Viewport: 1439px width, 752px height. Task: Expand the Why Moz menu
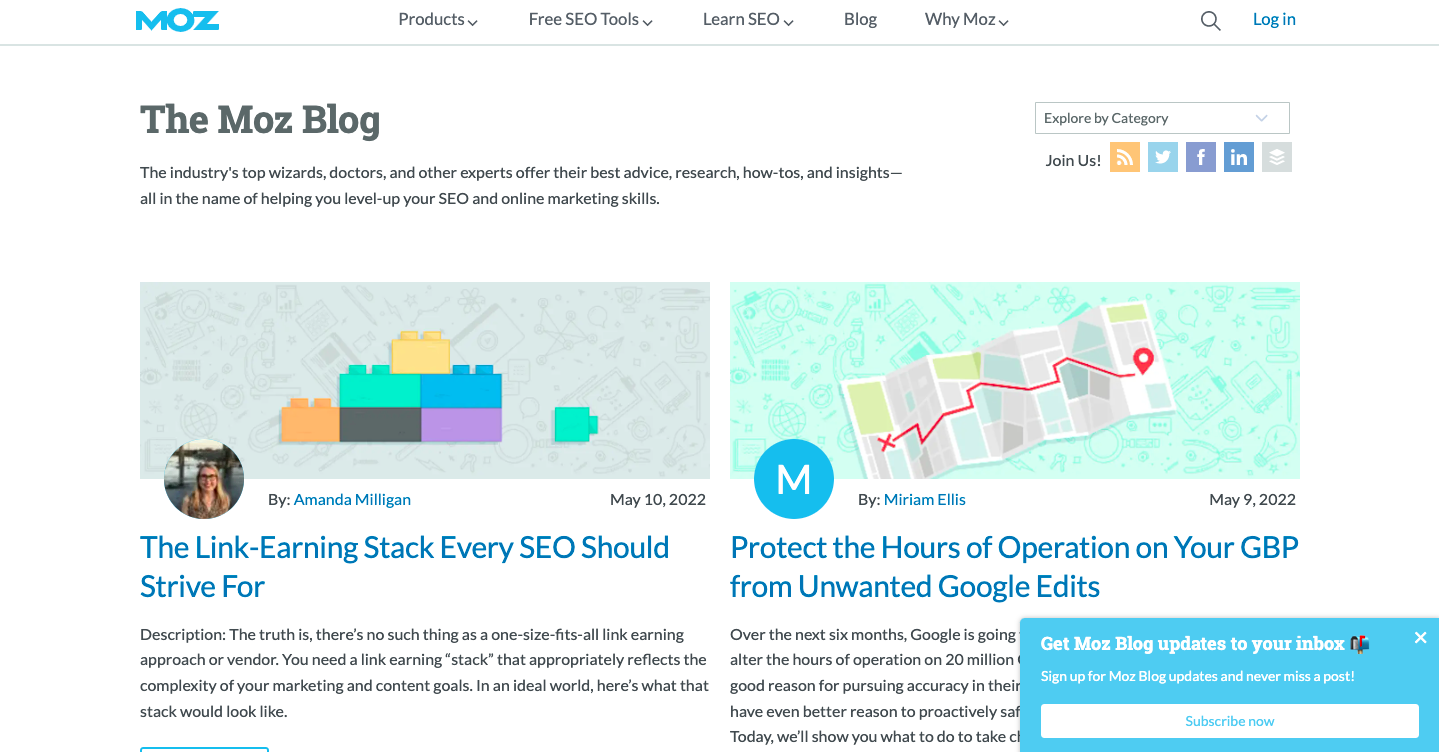967,20
